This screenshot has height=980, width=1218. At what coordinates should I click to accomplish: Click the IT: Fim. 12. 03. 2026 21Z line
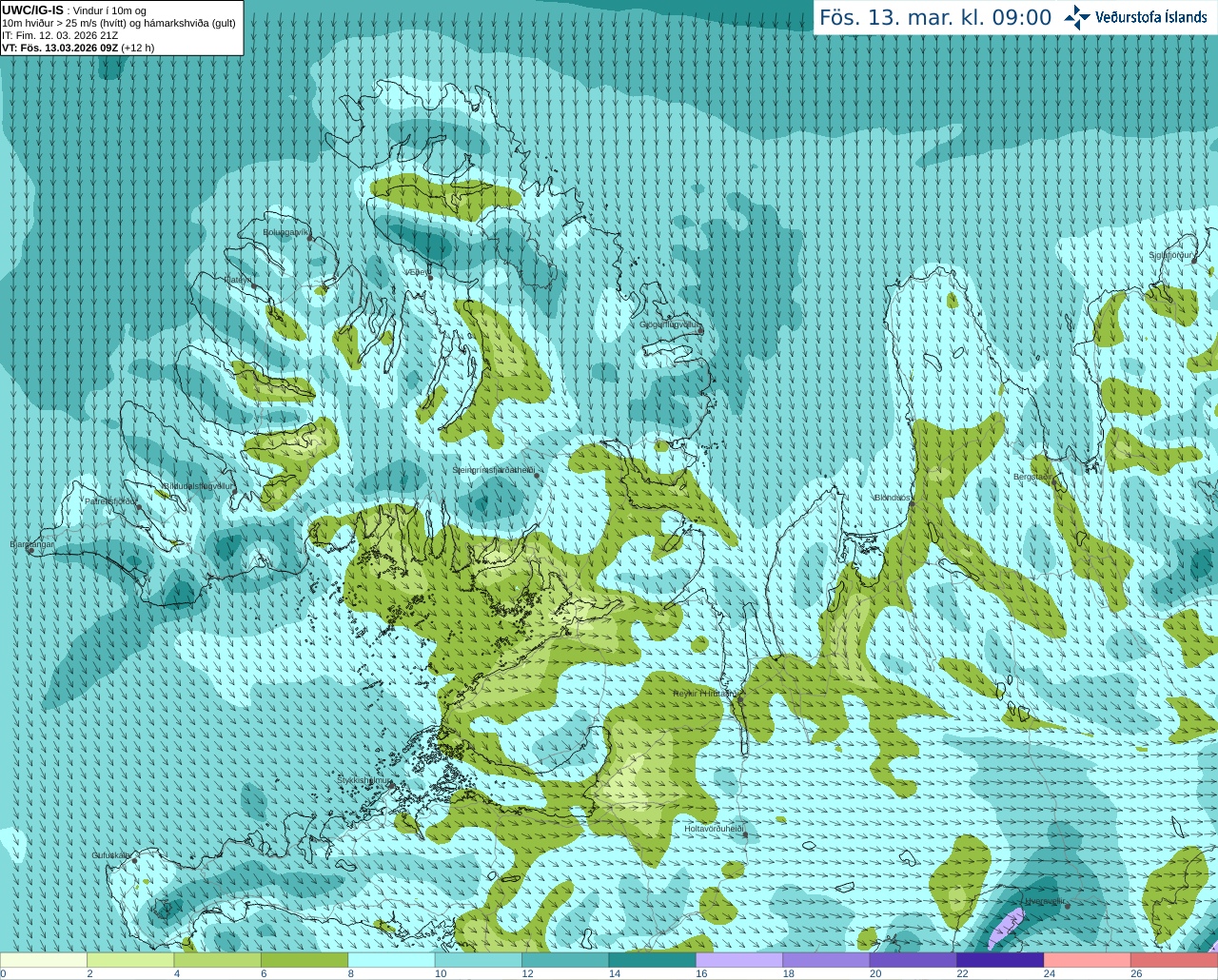(x=60, y=35)
